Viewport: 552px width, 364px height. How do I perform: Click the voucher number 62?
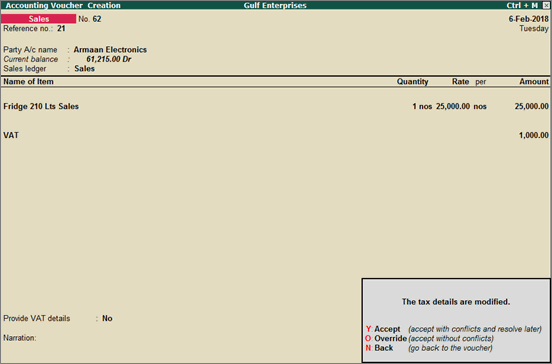(x=97, y=19)
